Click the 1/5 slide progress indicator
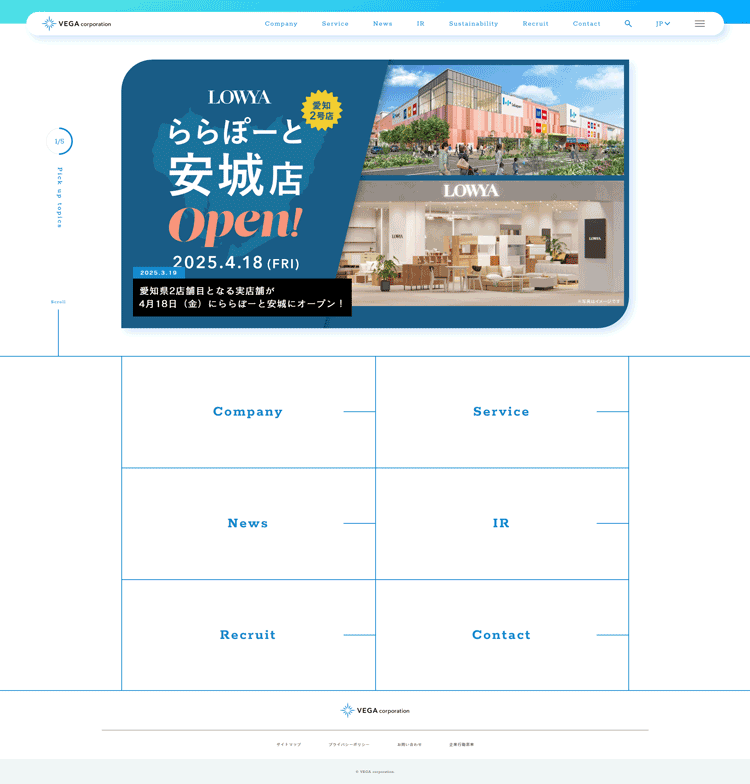 point(60,142)
